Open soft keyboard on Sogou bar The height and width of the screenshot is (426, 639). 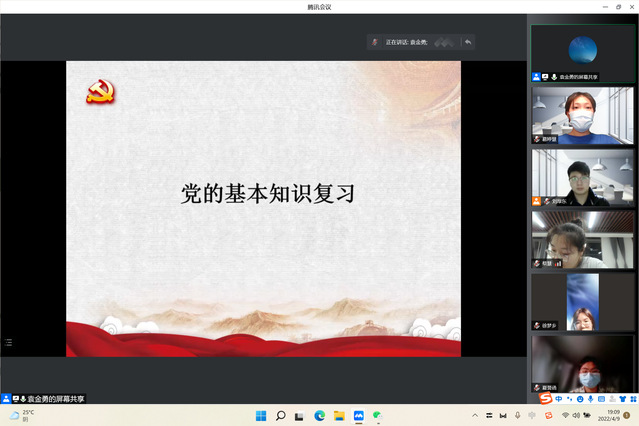coord(601,399)
